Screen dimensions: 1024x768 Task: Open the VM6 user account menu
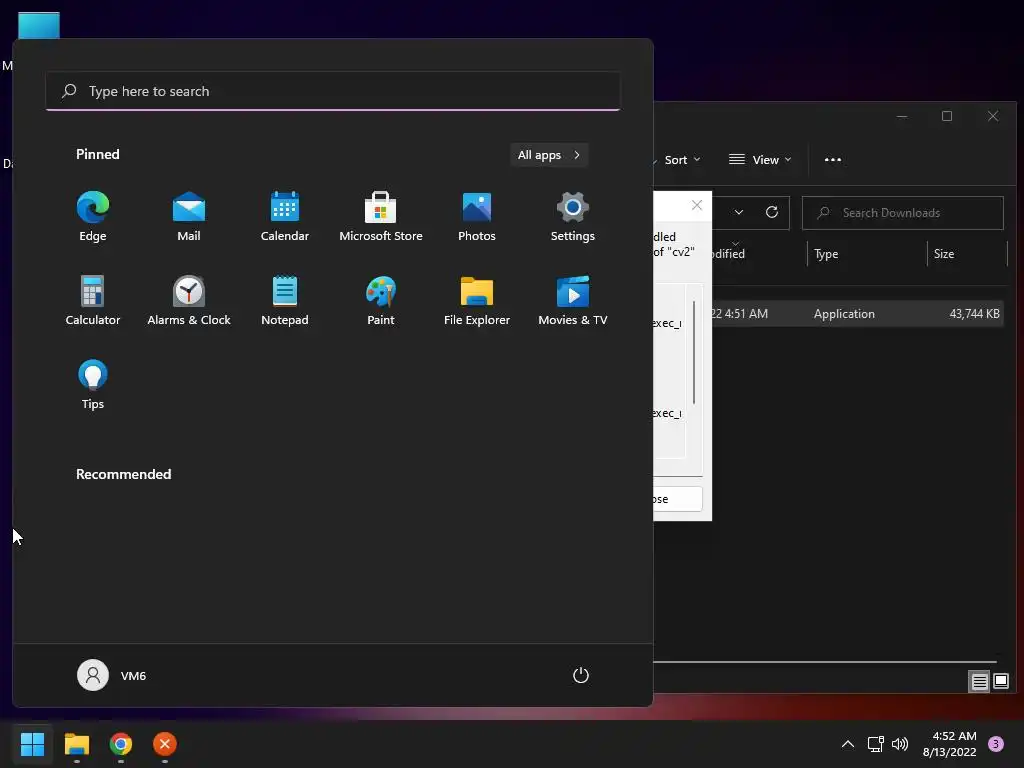(112, 675)
